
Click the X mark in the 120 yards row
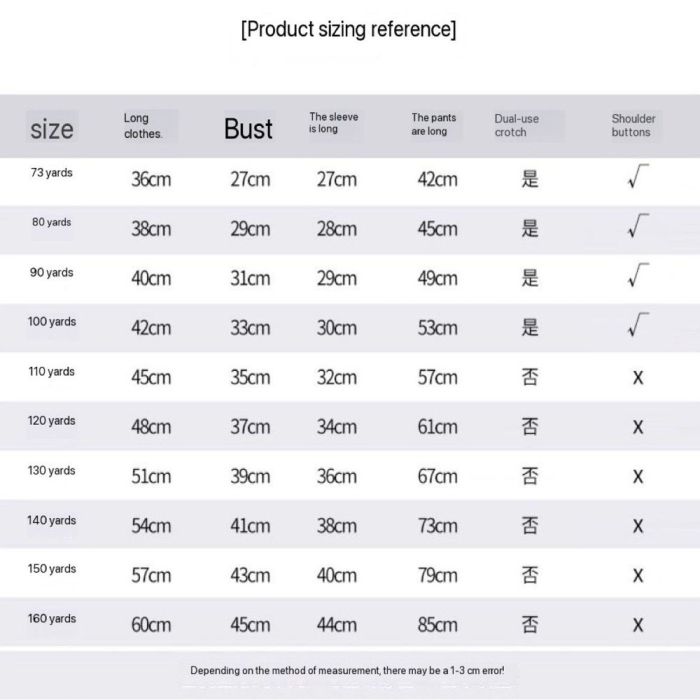(638, 427)
